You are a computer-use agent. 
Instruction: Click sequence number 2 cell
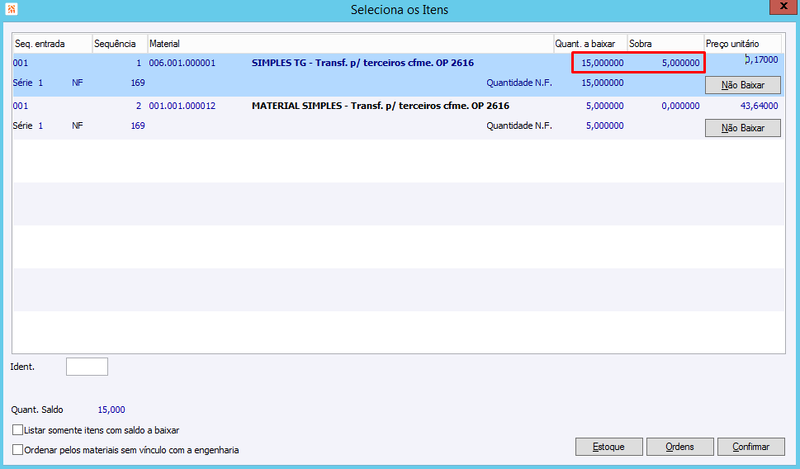coord(138,106)
